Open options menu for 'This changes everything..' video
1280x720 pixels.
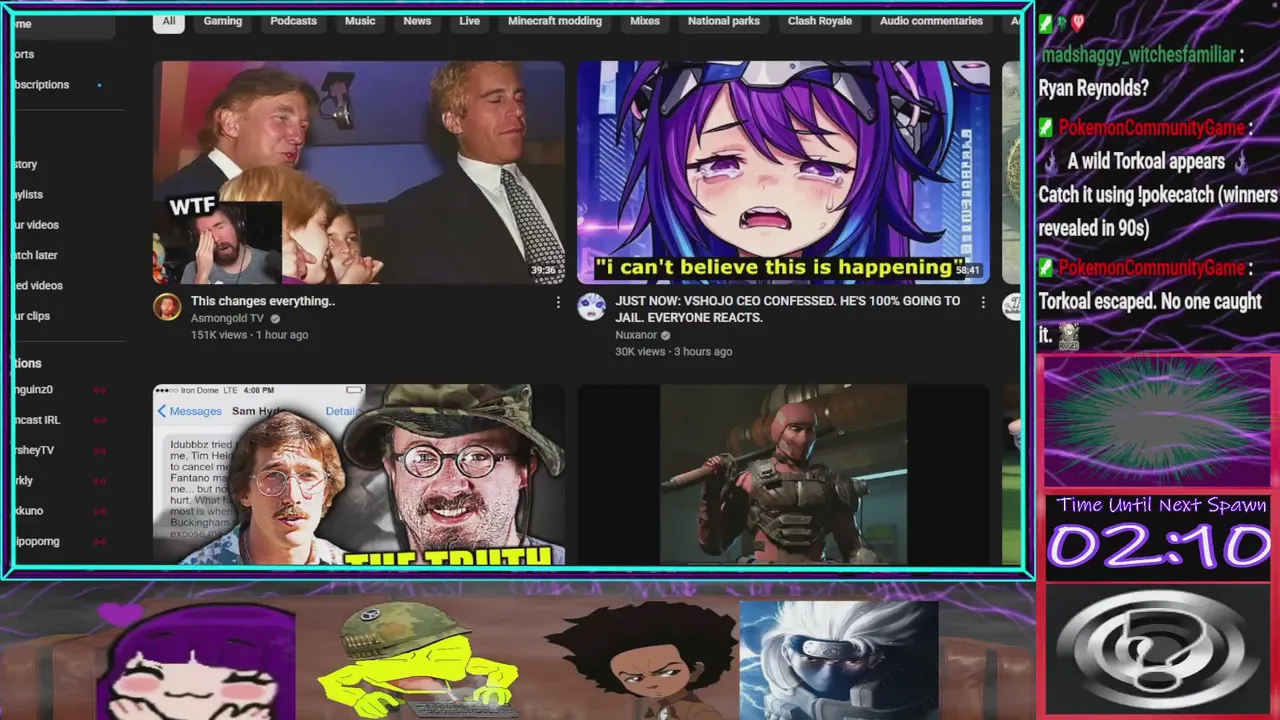pos(558,302)
